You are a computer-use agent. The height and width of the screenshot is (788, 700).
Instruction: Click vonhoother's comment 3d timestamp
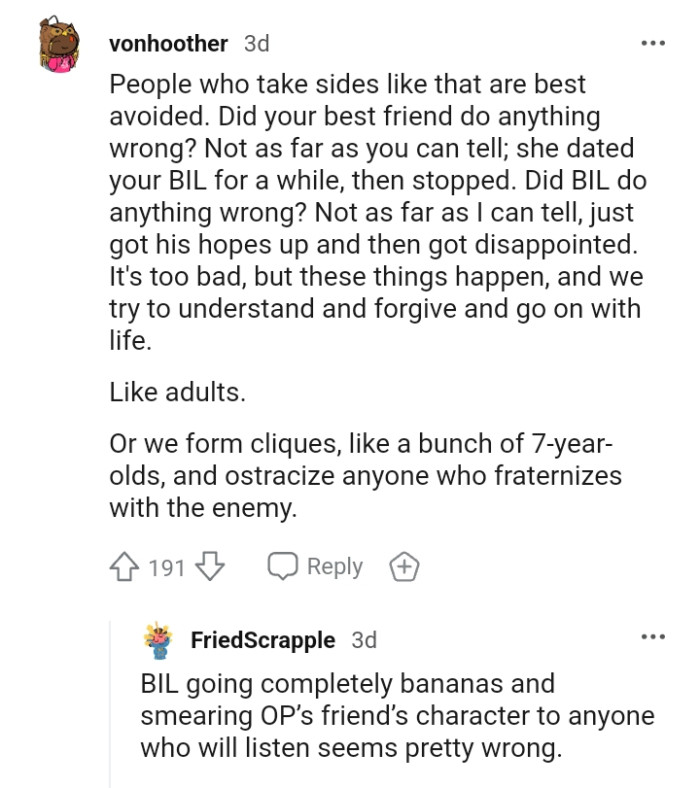[x=256, y=44]
